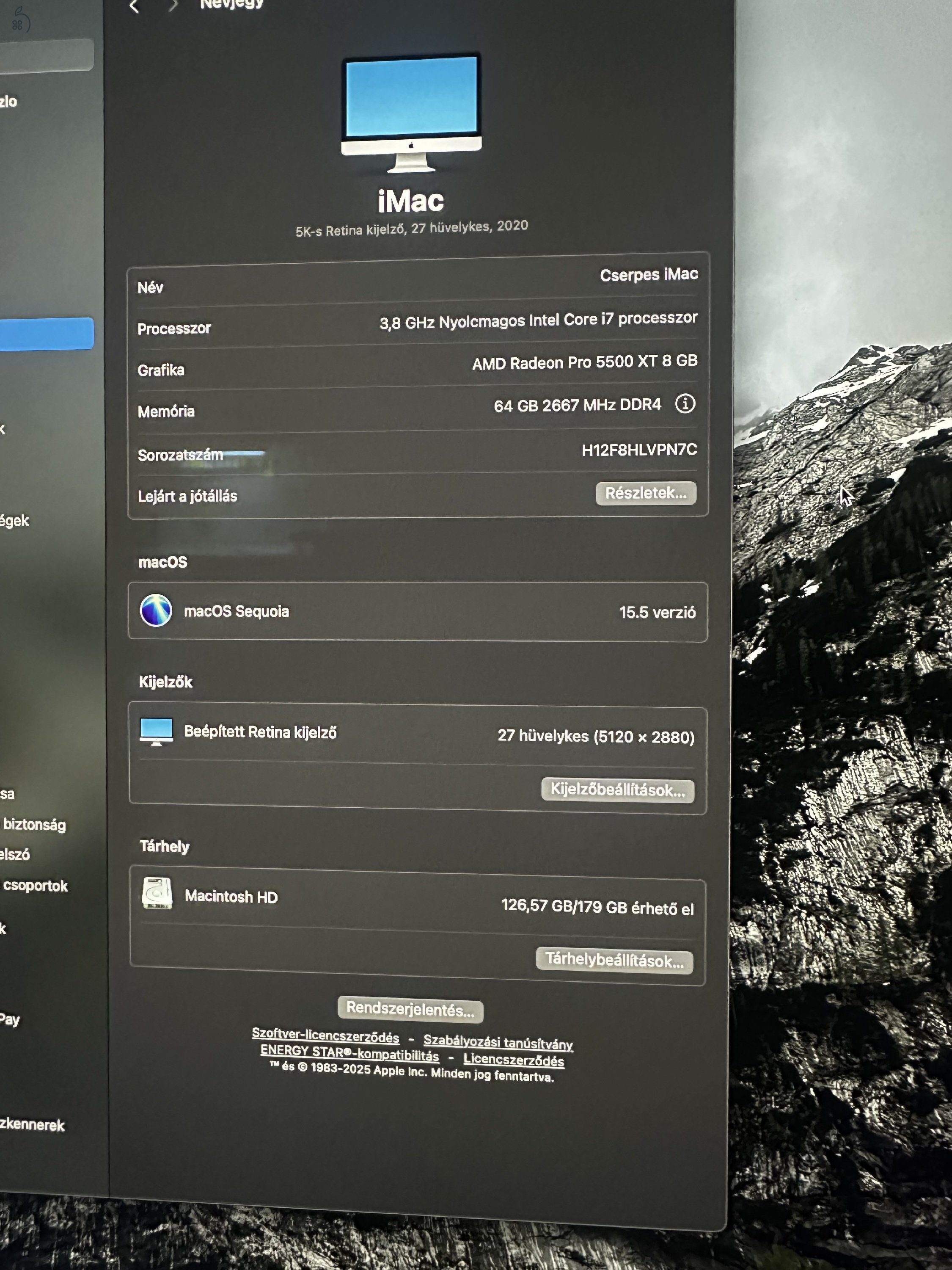
Task: Click the macOS Sequoia icon
Action: point(156,610)
